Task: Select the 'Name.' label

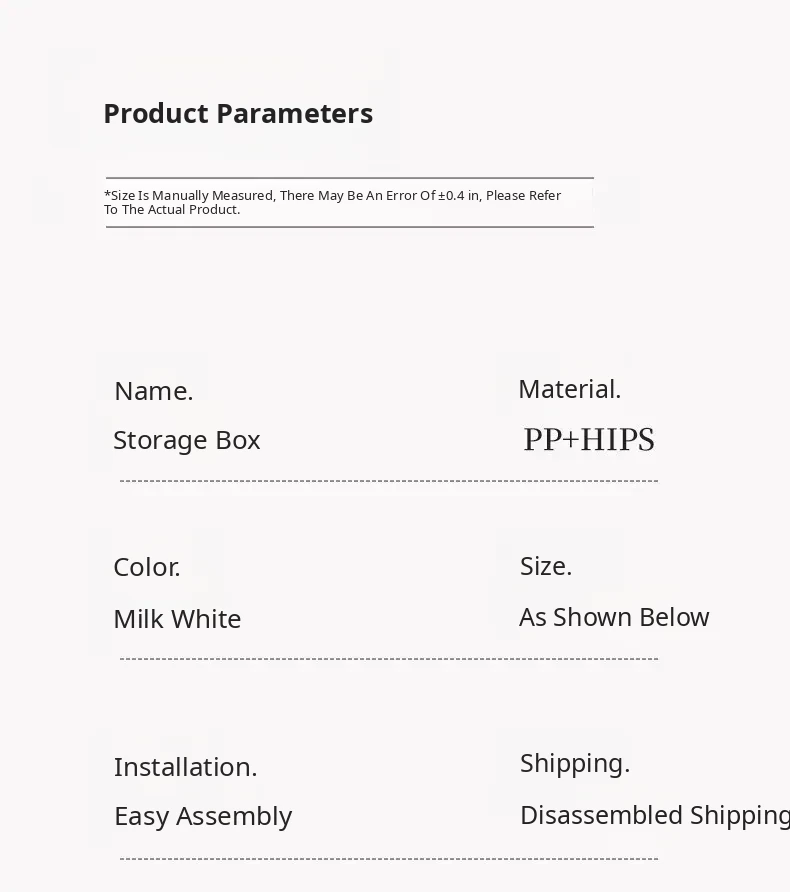Action: pos(154,391)
